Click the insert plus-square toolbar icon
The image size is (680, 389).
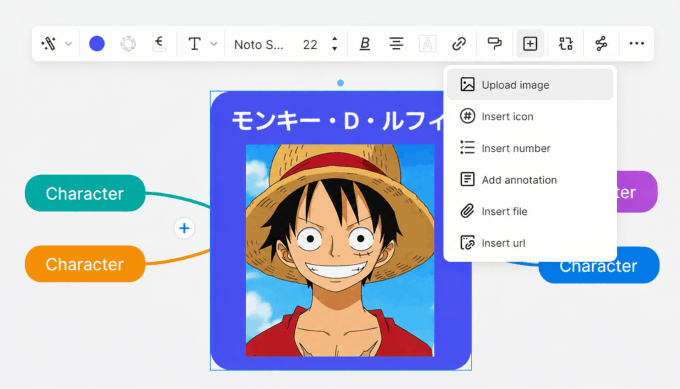click(530, 43)
